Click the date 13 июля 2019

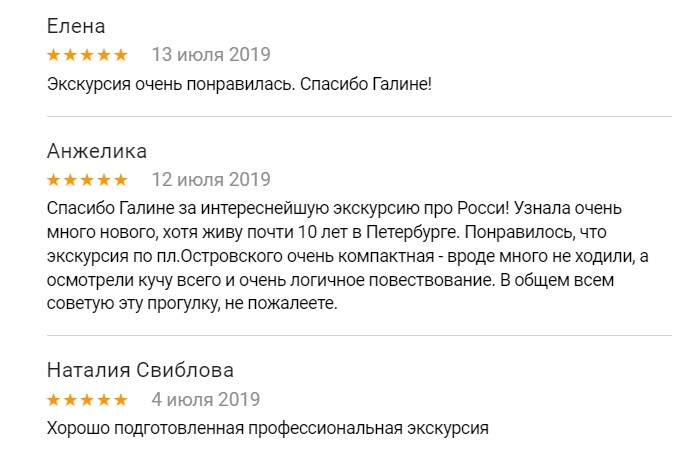pos(210,54)
